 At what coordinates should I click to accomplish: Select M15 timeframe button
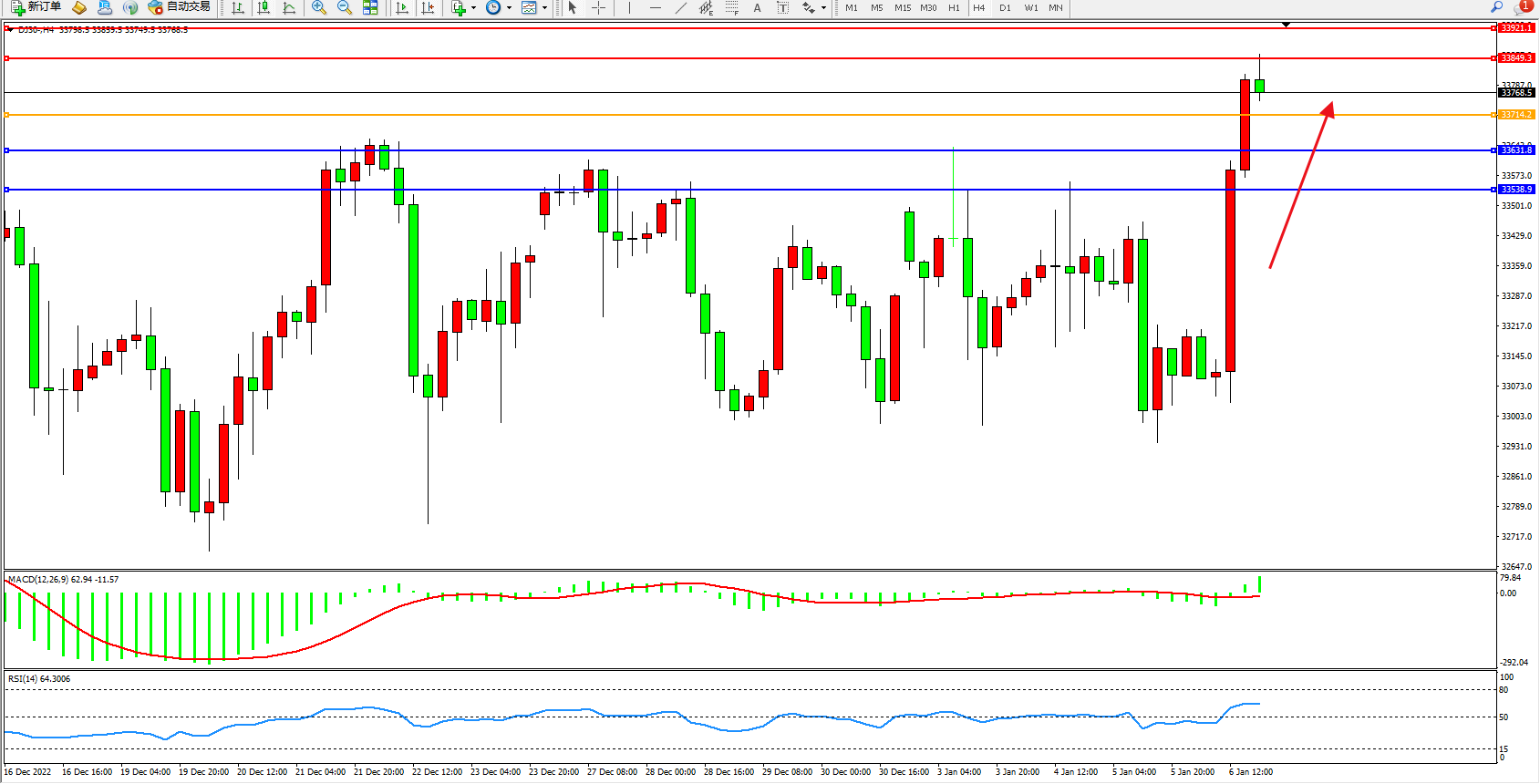point(903,8)
